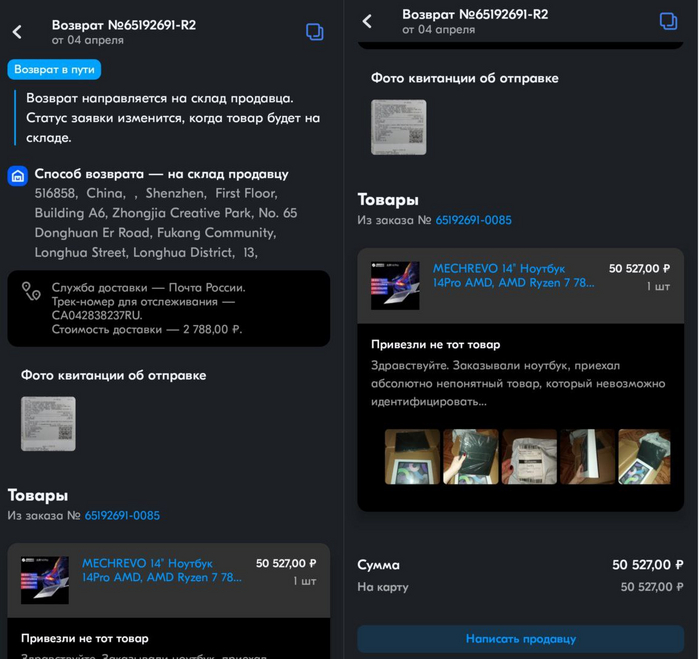Open first complaint photo with tablet box
The height and width of the screenshot is (659, 700).
pyautogui.click(x=412, y=457)
